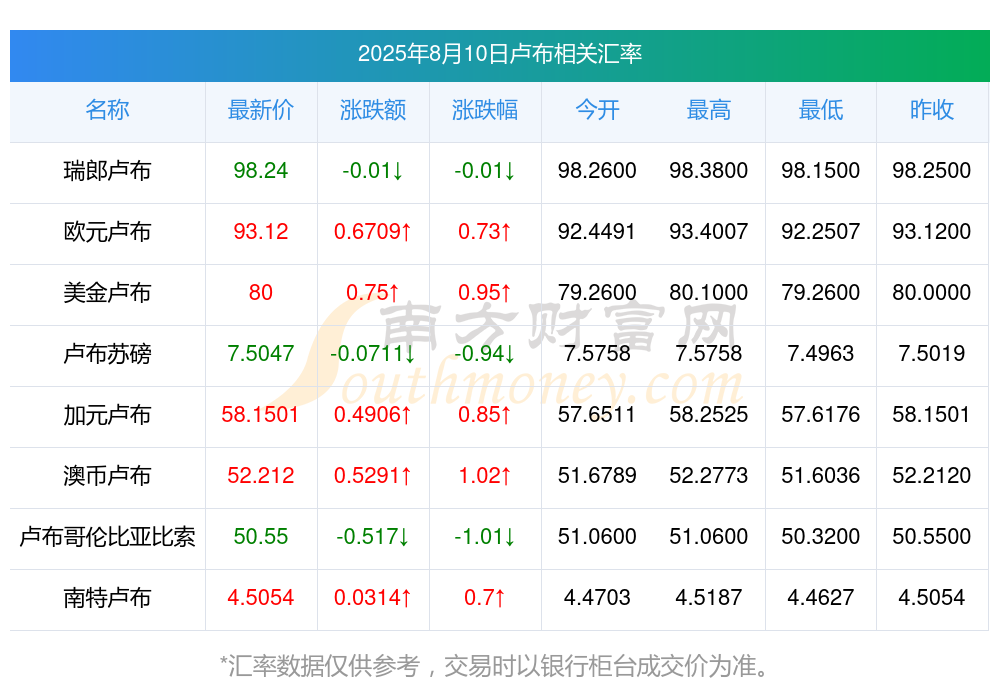Viewport: 1000px width, 698px height.
Task: Click change value -0.0711↓
Action: coord(373,353)
